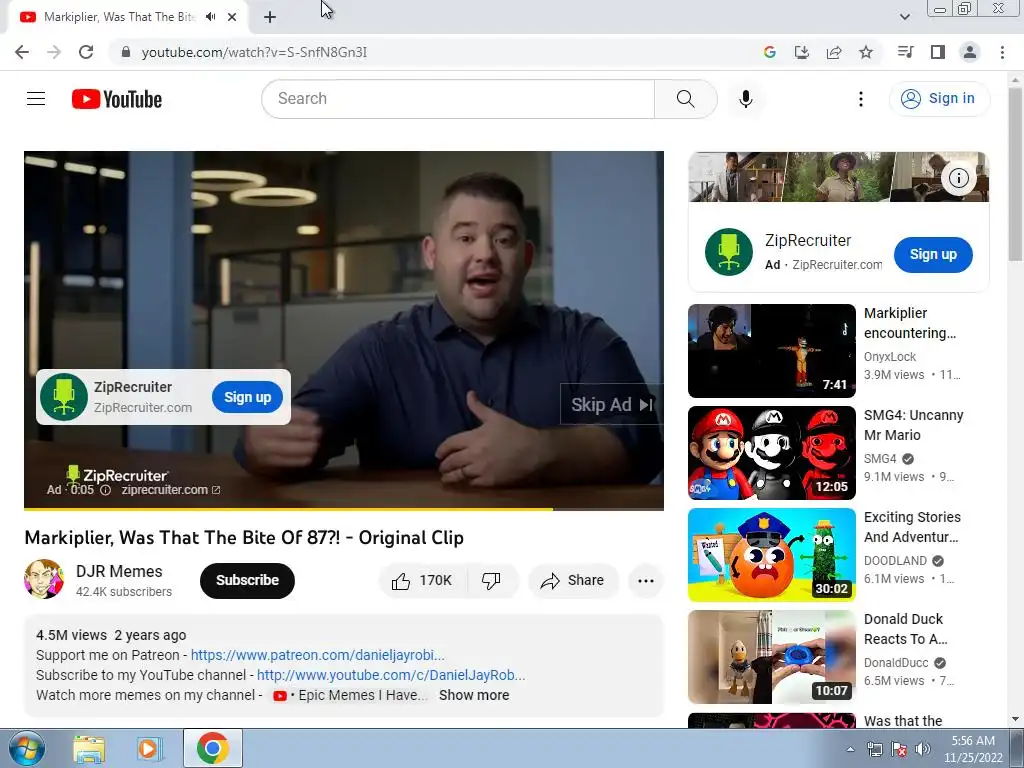Image resolution: width=1024 pixels, height=768 pixels.
Task: Open the Chrome profile avatar
Action: (970, 52)
